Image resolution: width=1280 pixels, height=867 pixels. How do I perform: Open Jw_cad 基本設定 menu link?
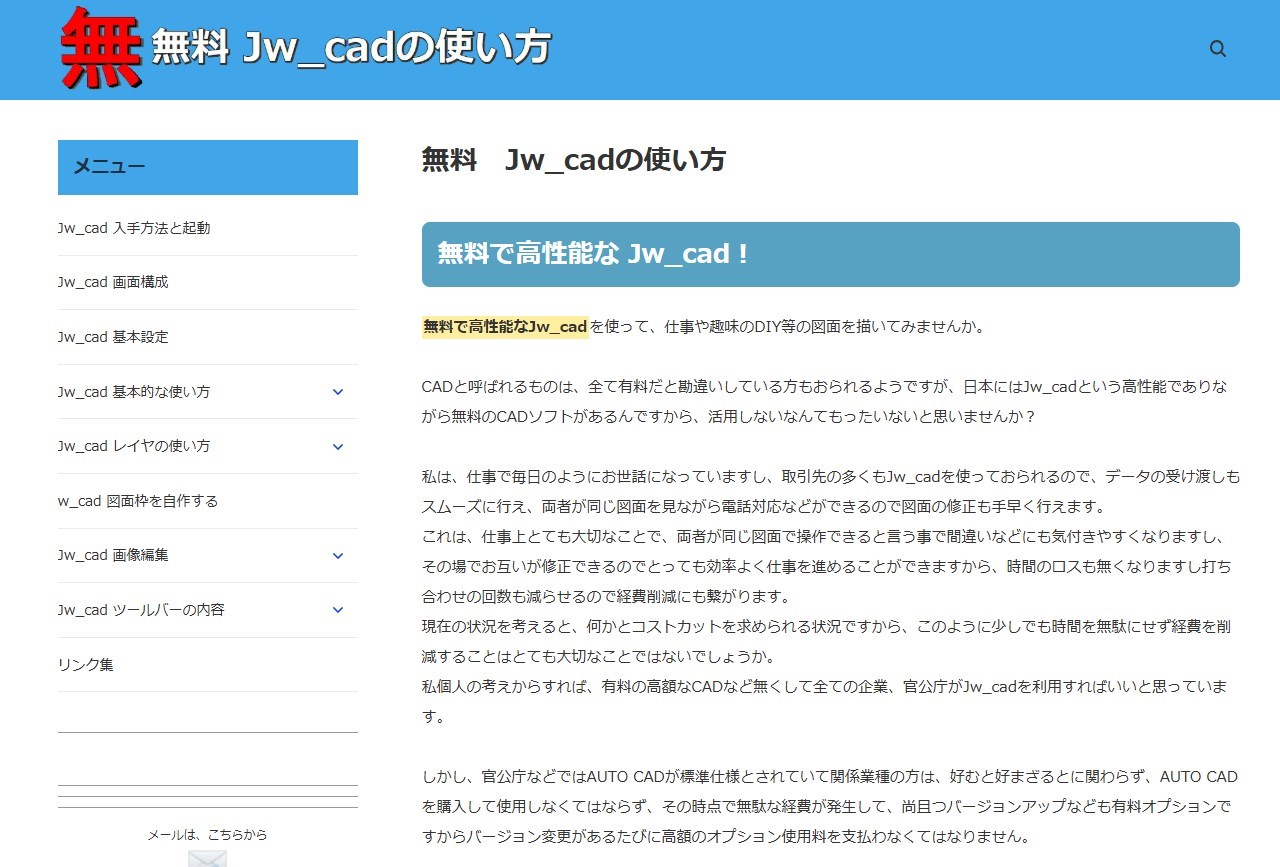[113, 337]
